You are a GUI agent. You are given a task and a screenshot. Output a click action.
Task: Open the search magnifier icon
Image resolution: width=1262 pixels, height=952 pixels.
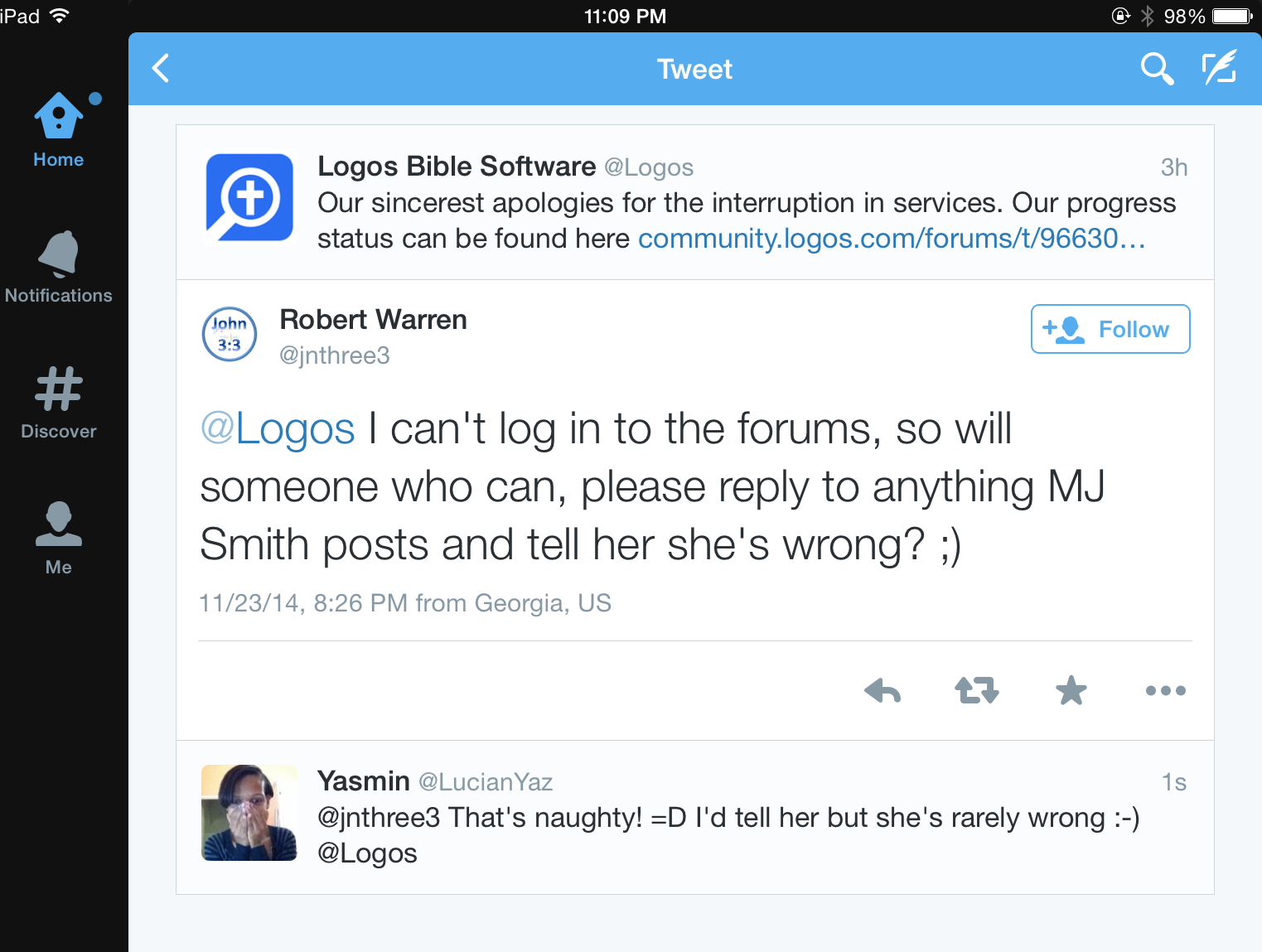coord(1156,69)
